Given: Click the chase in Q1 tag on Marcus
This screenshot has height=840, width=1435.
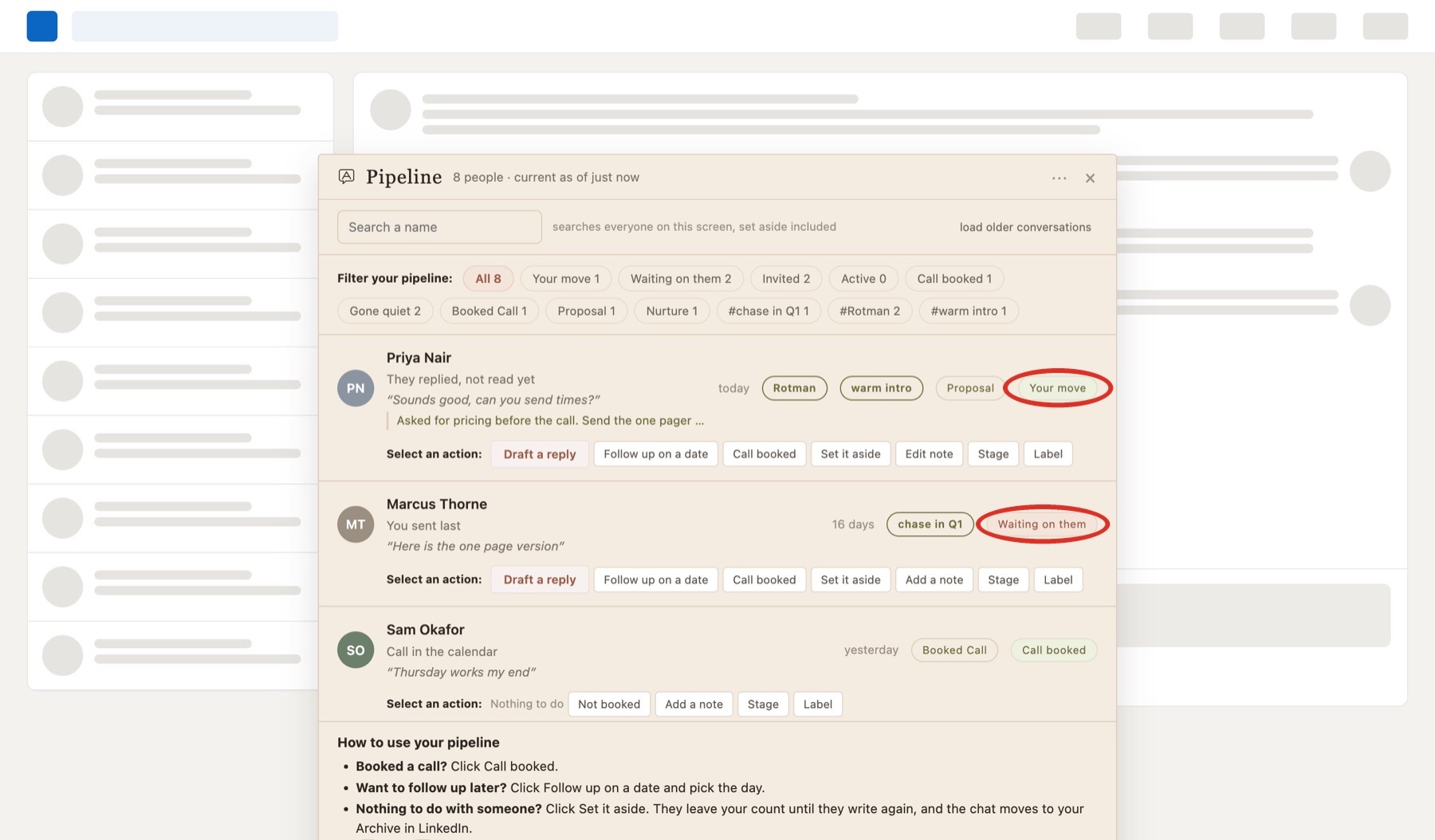Looking at the screenshot, I should (x=930, y=524).
